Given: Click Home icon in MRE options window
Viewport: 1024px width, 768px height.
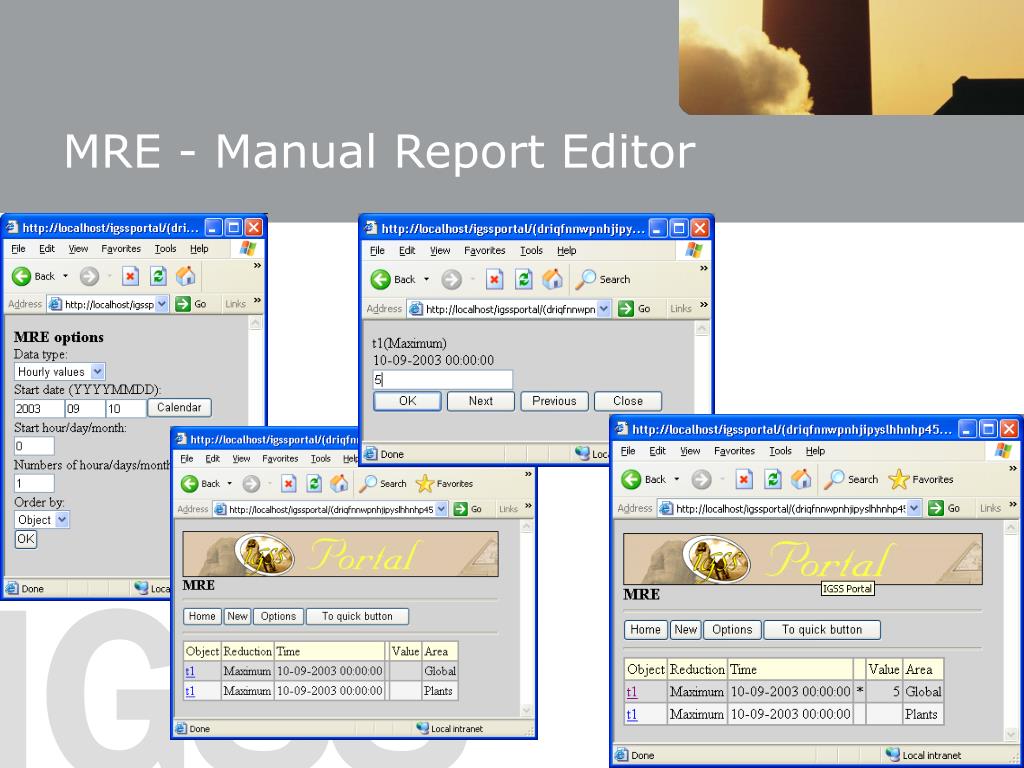Looking at the screenshot, I should 185,276.
